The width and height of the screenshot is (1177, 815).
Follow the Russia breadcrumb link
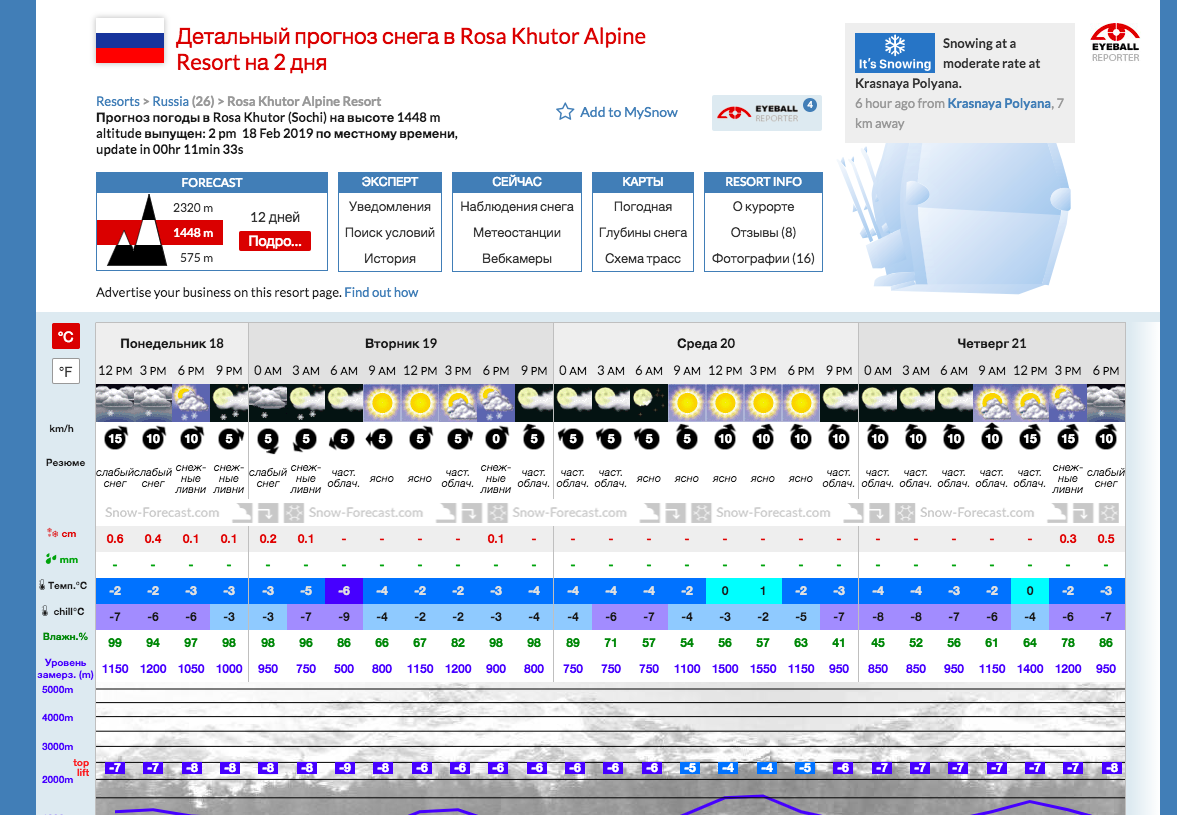tap(170, 101)
